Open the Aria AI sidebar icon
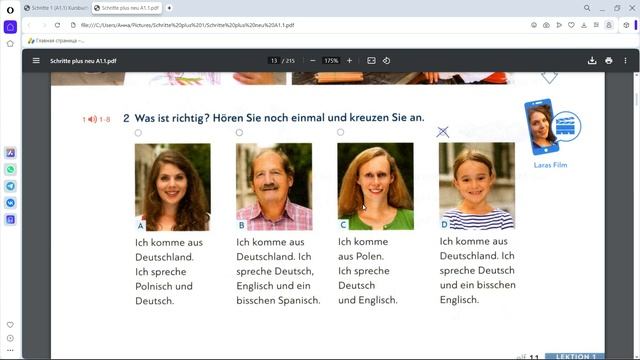 point(10,153)
